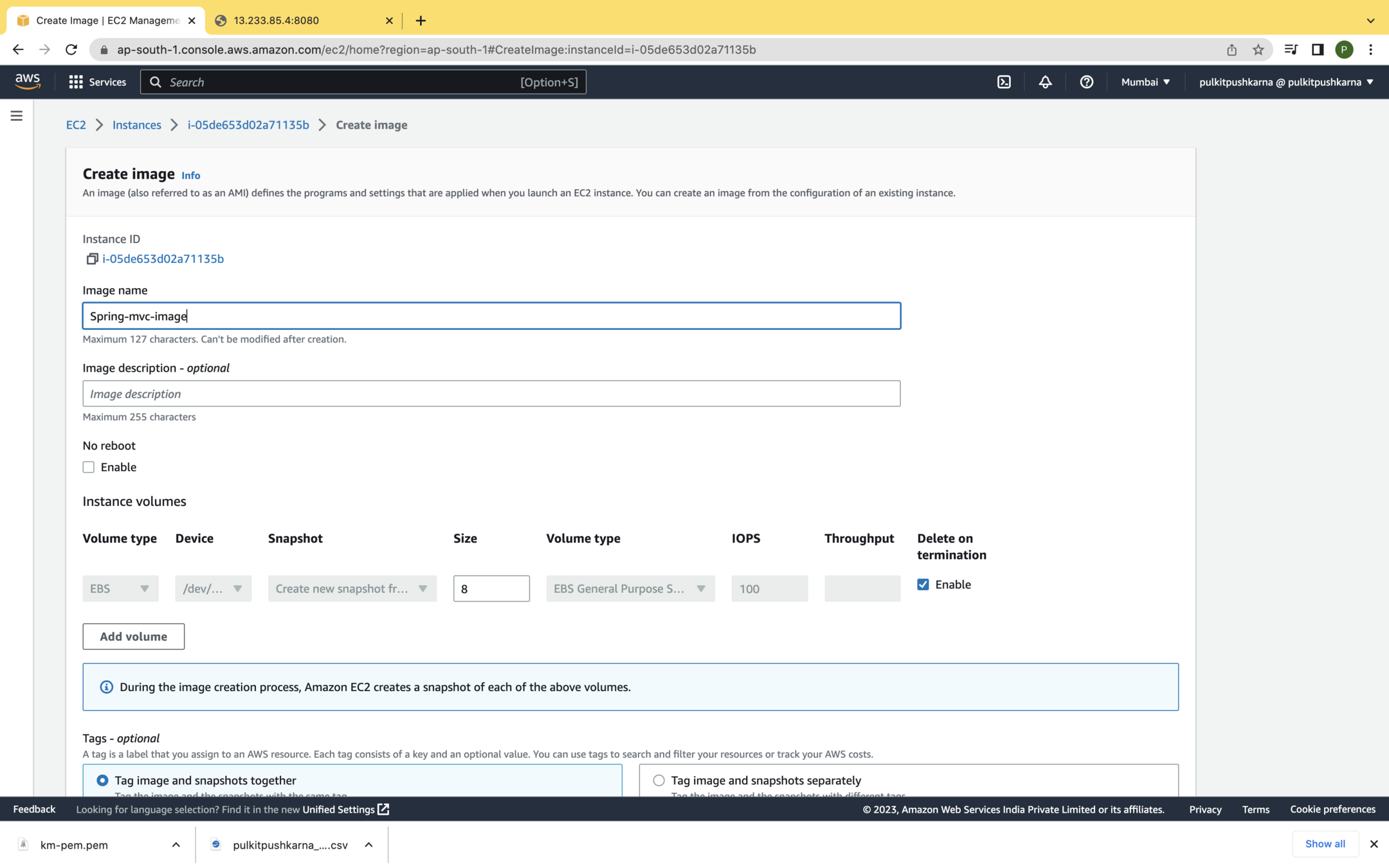Image resolution: width=1389 pixels, height=868 pixels.
Task: Toggle the hamburger side navigation
Action: tap(17, 116)
